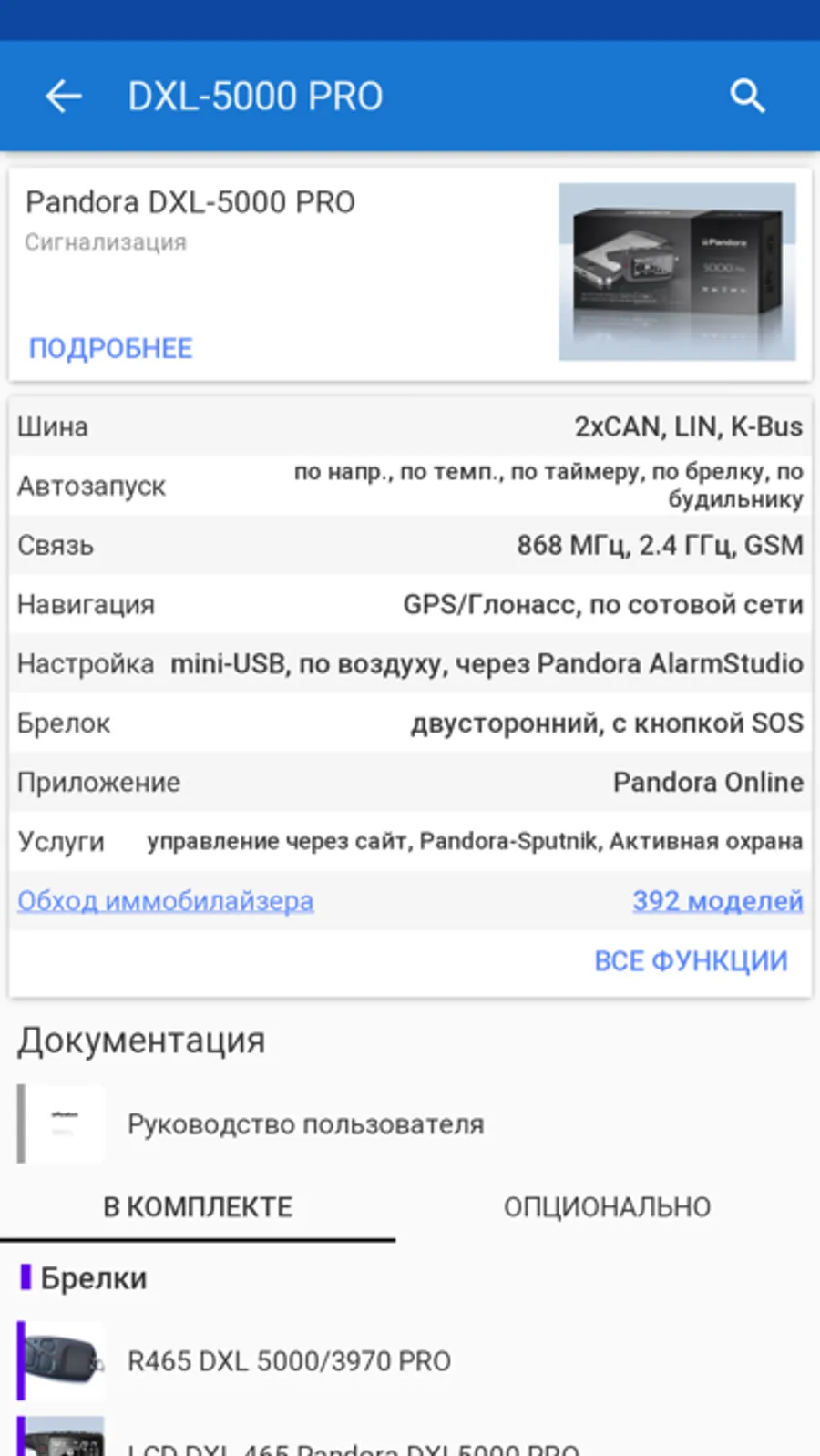Tap the Сигнализация subtitle text

106,242
